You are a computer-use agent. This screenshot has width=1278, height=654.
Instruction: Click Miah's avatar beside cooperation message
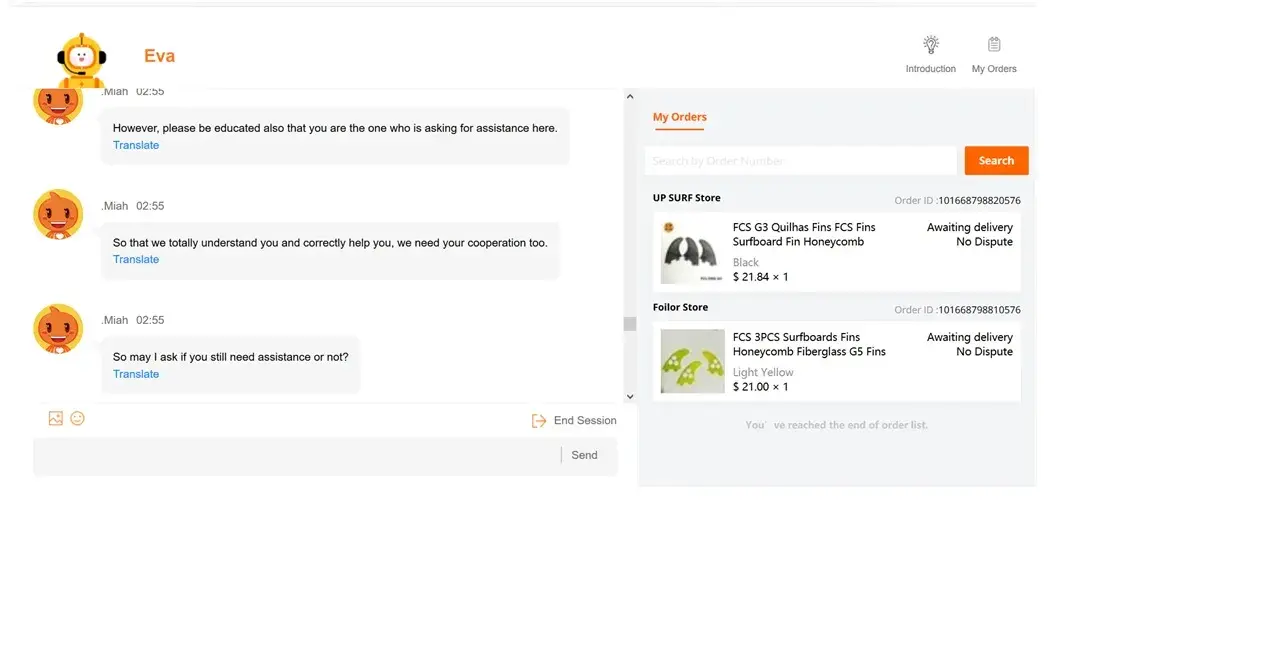tap(58, 214)
